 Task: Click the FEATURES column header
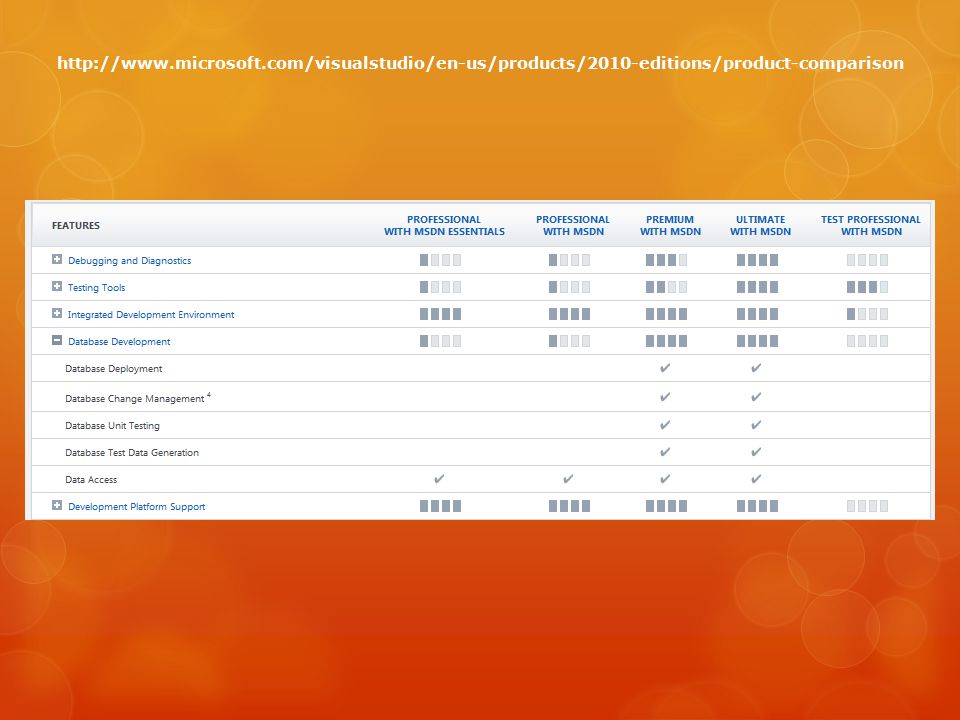(x=76, y=225)
